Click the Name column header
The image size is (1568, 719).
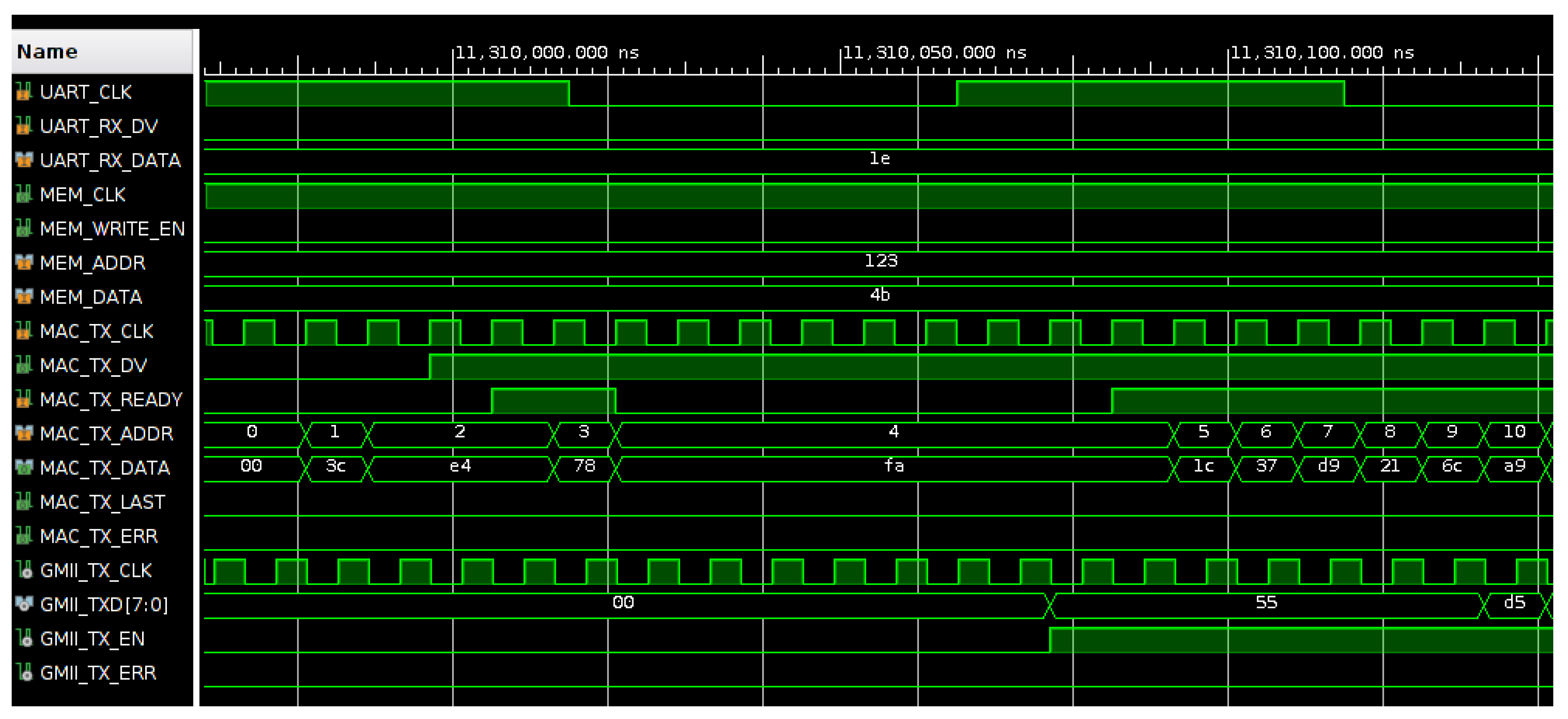click(103, 52)
